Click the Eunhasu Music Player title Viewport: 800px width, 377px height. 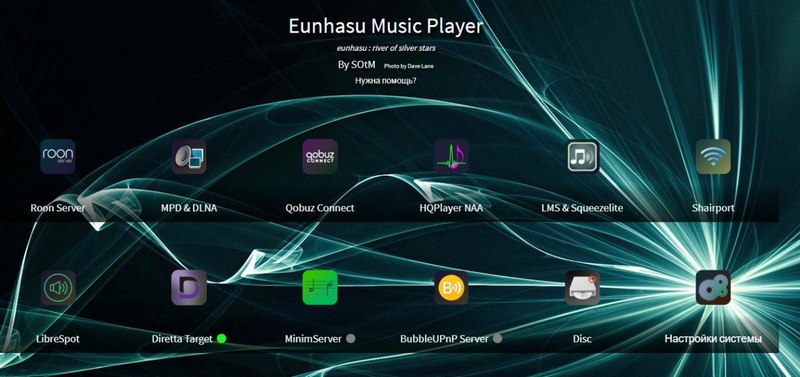click(386, 26)
